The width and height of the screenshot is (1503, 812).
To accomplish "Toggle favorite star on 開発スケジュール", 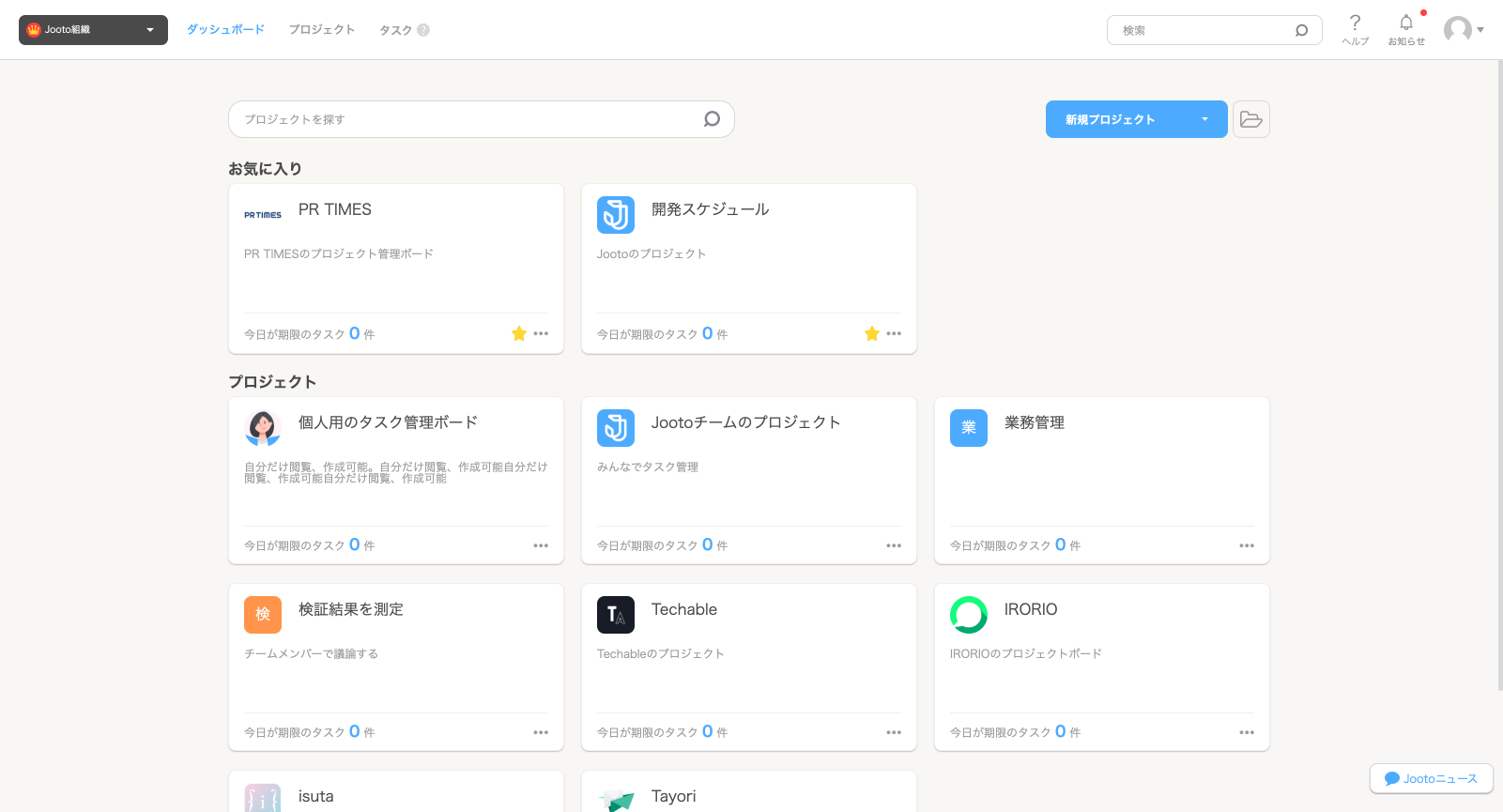I will coord(871,334).
